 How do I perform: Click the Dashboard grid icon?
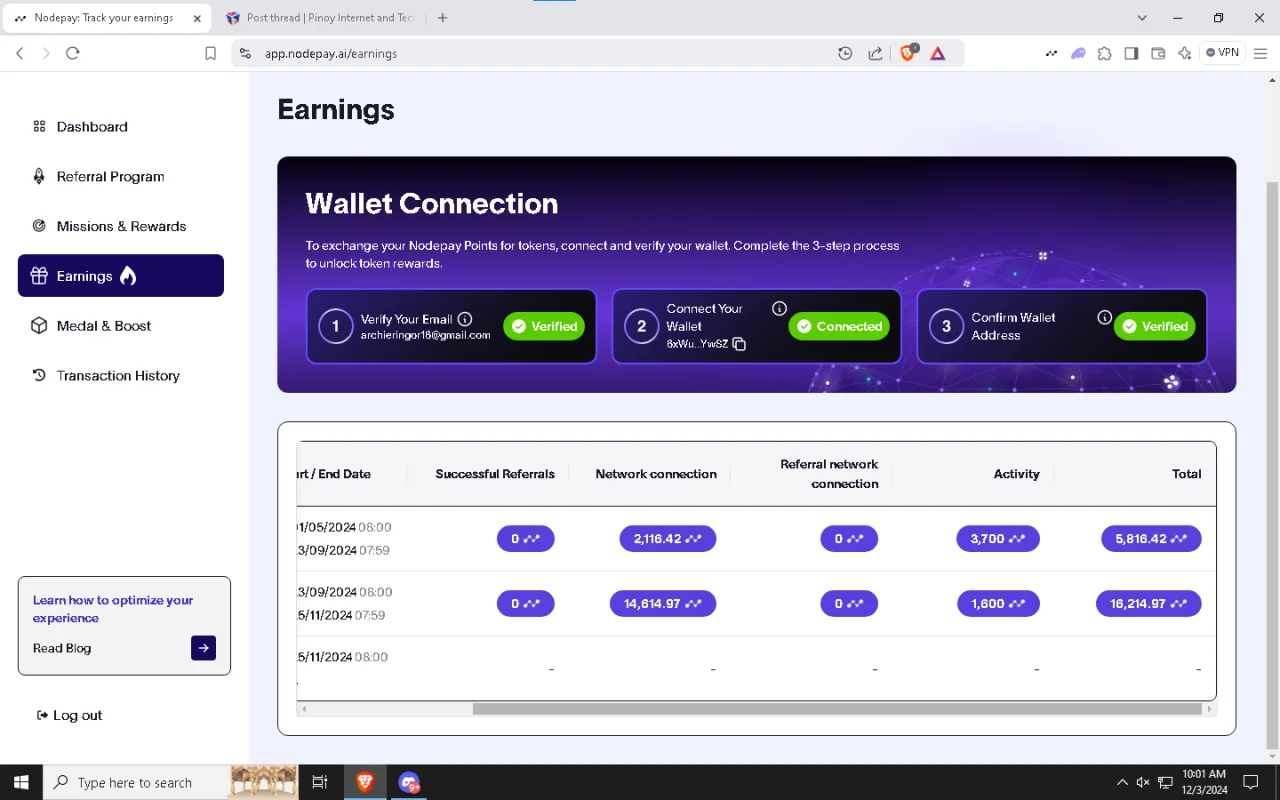tap(39, 127)
